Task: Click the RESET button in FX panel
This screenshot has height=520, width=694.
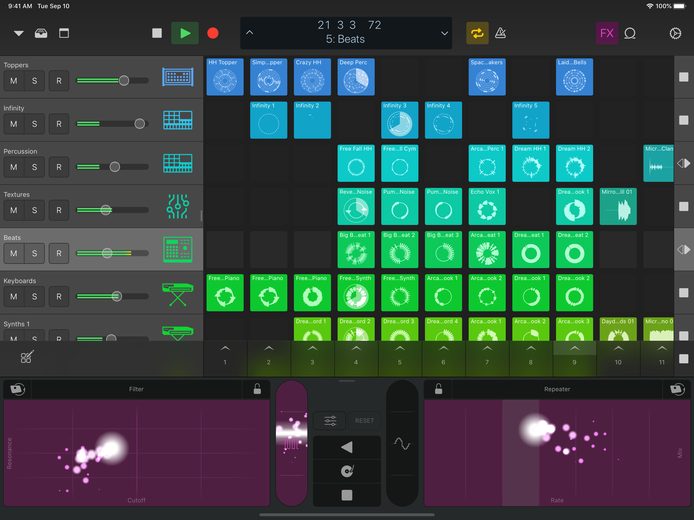Action: click(364, 420)
